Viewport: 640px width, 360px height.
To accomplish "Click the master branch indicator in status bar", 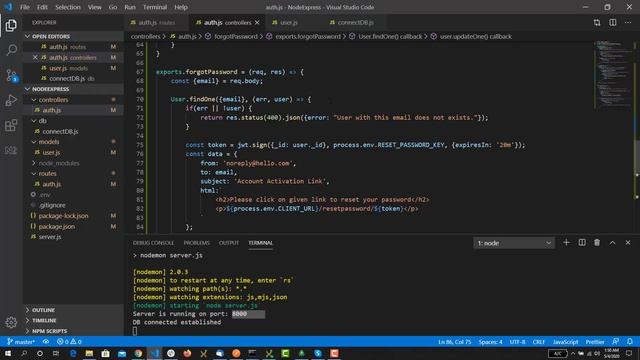I will pos(21,342).
